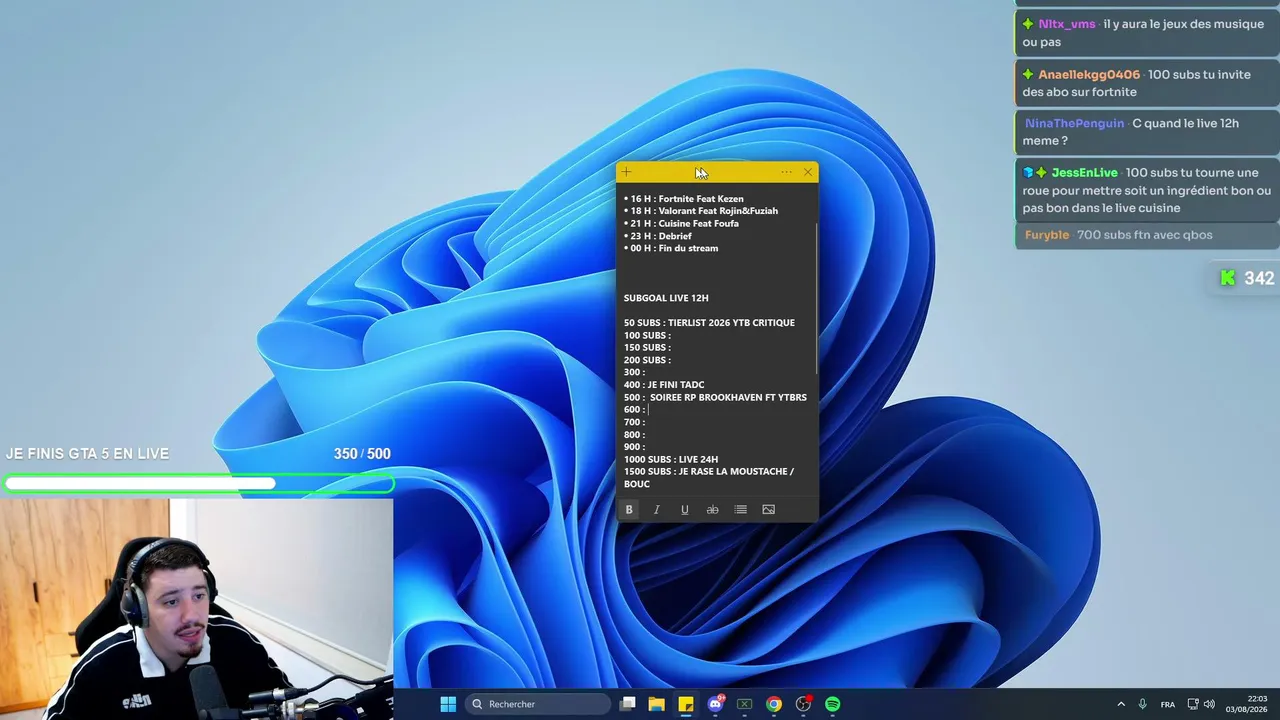Toggle bullet list in the sticky note
The height and width of the screenshot is (720, 1280).
(741, 510)
